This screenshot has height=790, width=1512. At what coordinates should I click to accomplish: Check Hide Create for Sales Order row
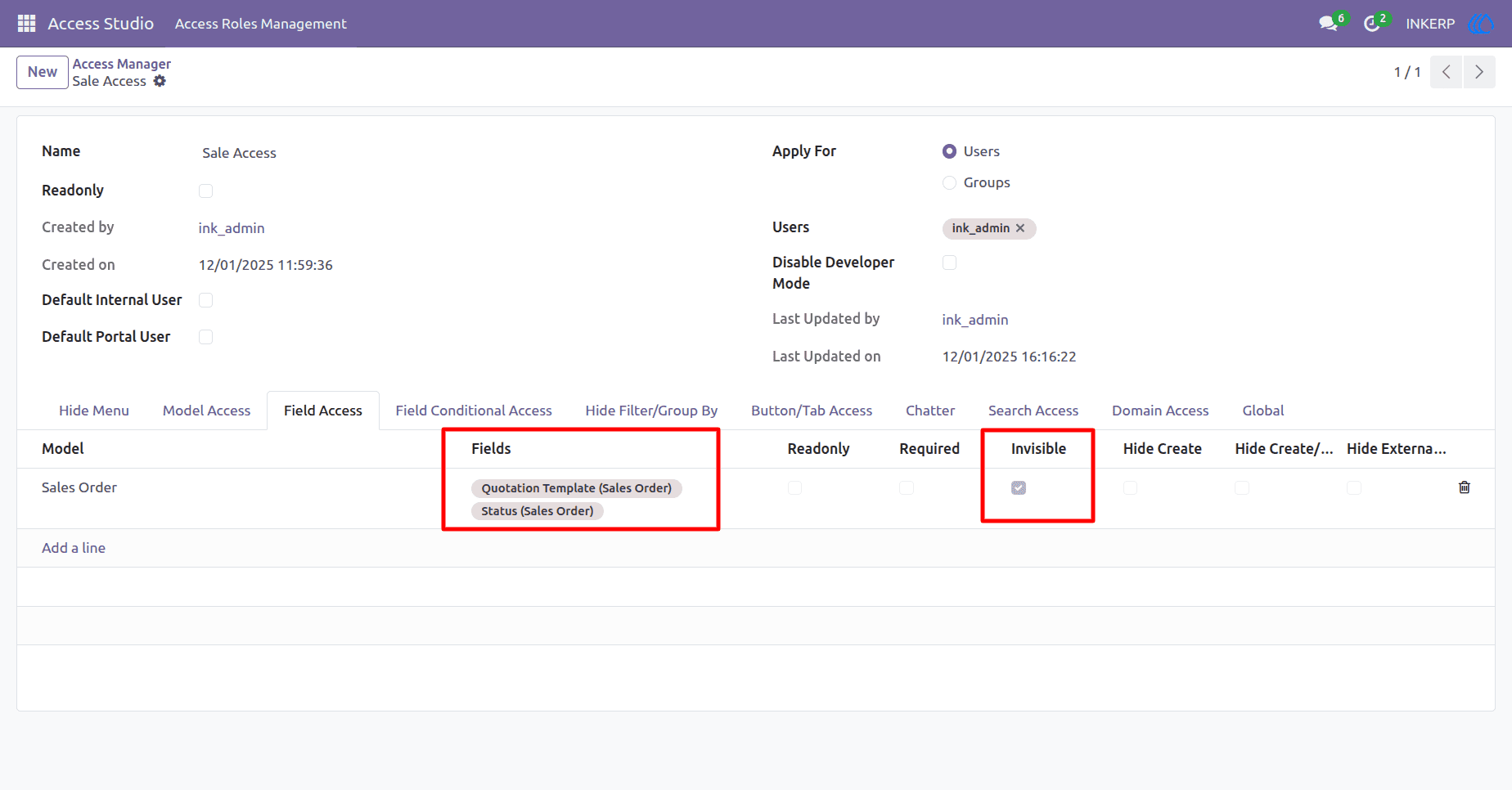tap(1130, 487)
